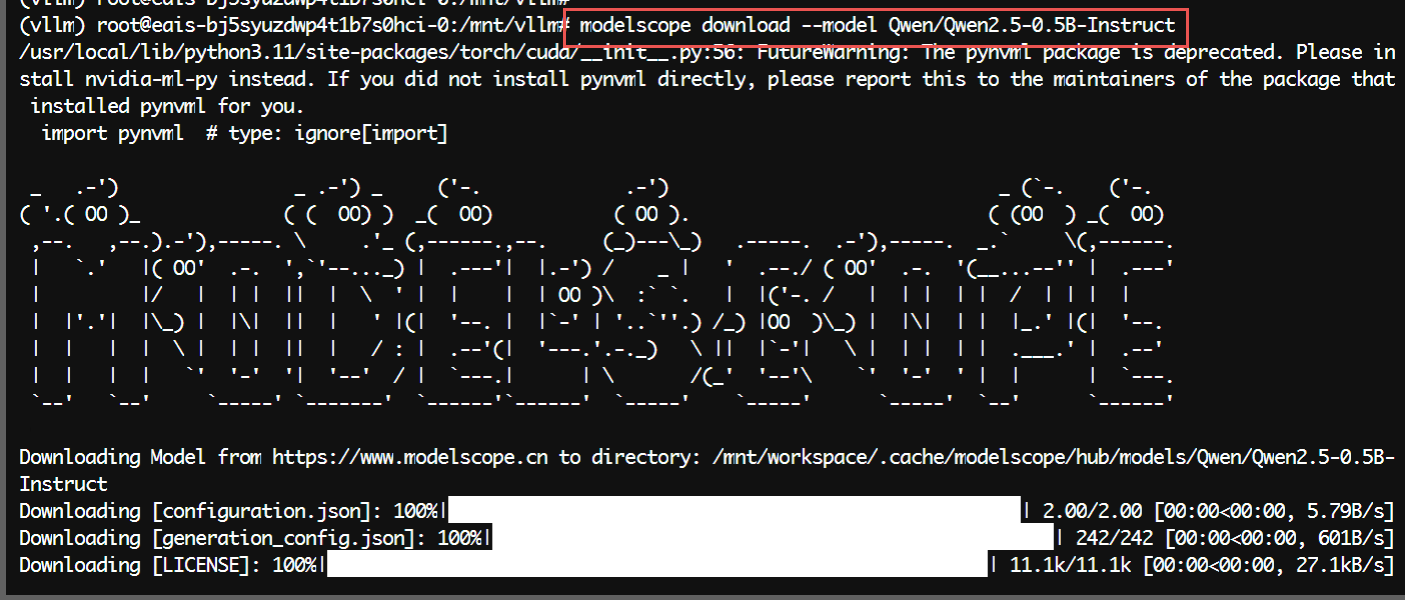The width and height of the screenshot is (1405, 600).
Task: Click the 'Downloading [LICENSE]: 100%' label
Action: [170, 565]
